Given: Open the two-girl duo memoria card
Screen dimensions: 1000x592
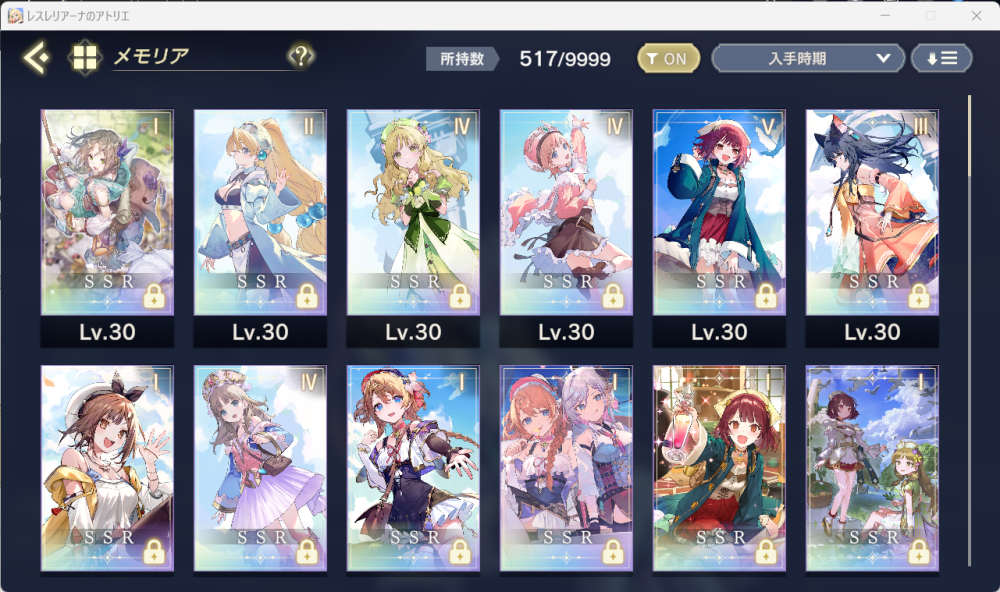Looking at the screenshot, I should tap(566, 468).
